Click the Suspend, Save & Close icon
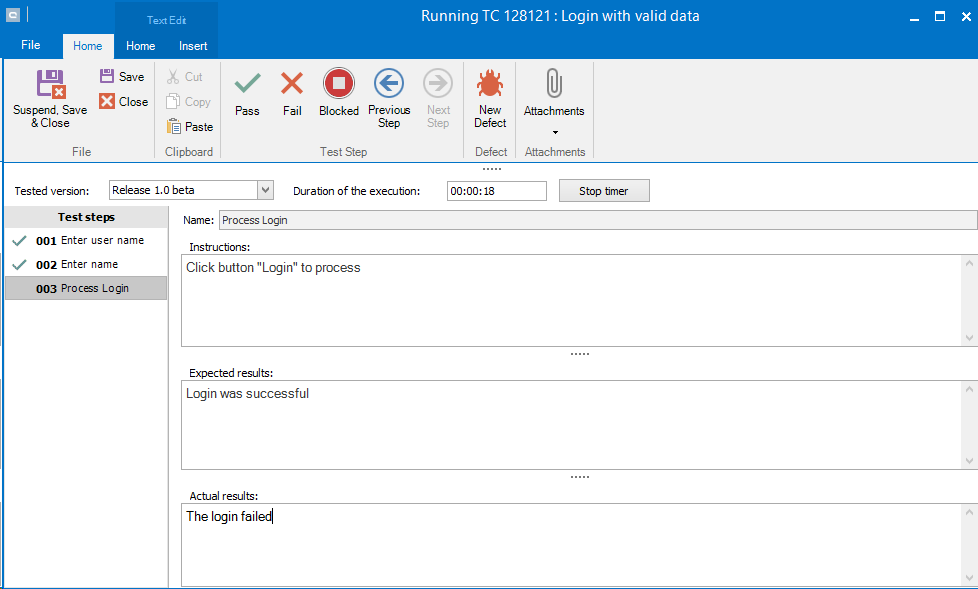This screenshot has height=589, width=978. pyautogui.click(x=49, y=85)
